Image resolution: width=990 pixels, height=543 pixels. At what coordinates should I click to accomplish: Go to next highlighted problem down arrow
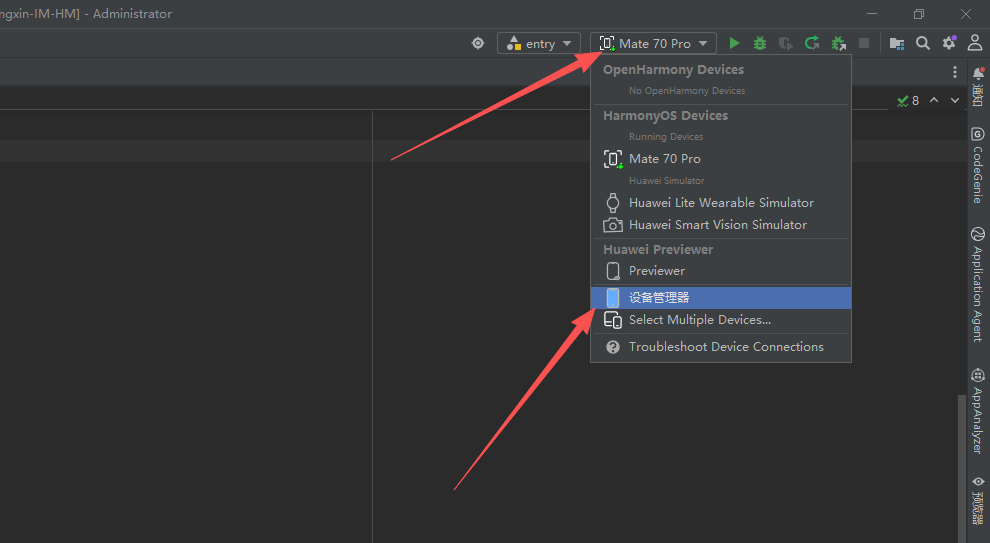[x=955, y=100]
